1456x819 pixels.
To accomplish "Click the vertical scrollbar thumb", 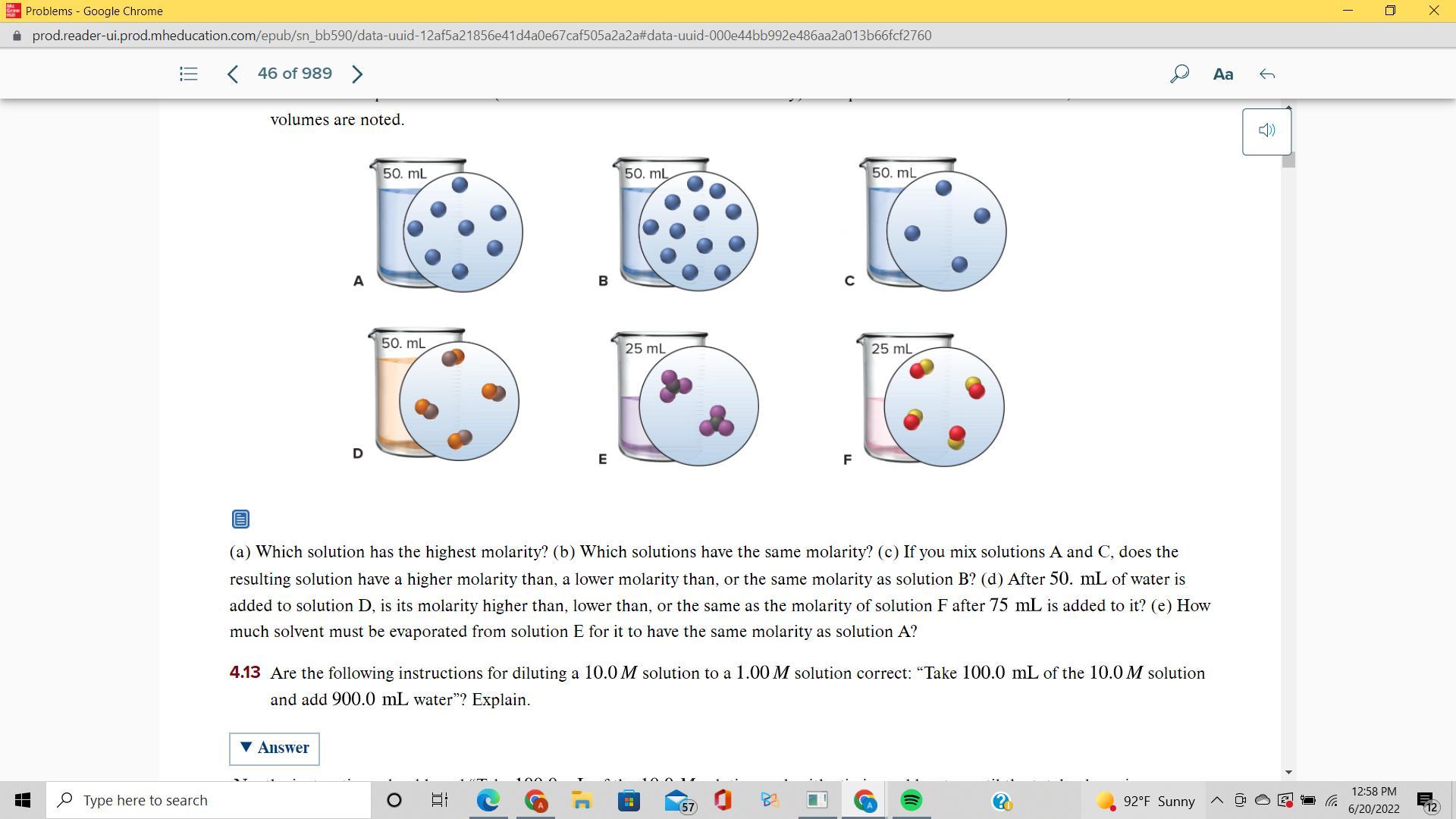I will (x=1288, y=159).
